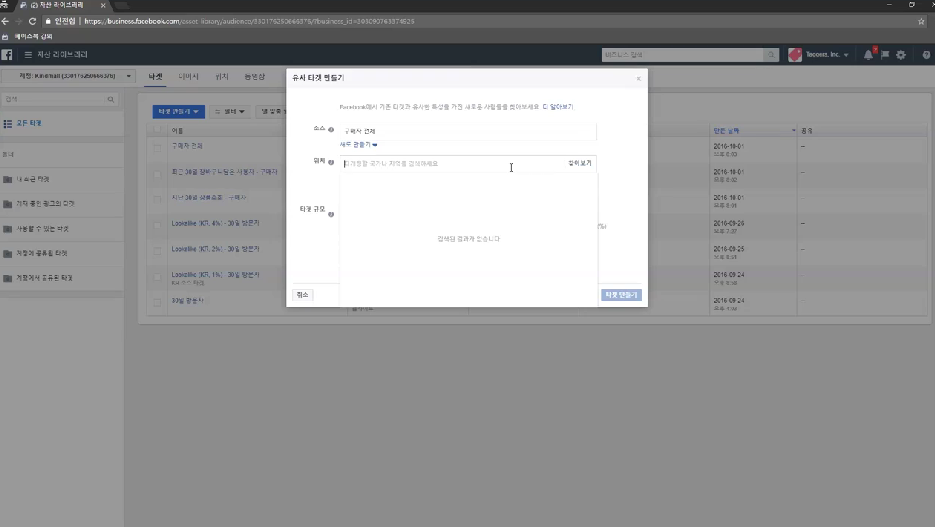Open the 타겟 만들기 blue dropdown button
Viewport: 935px width, 527px height.
tap(178, 111)
